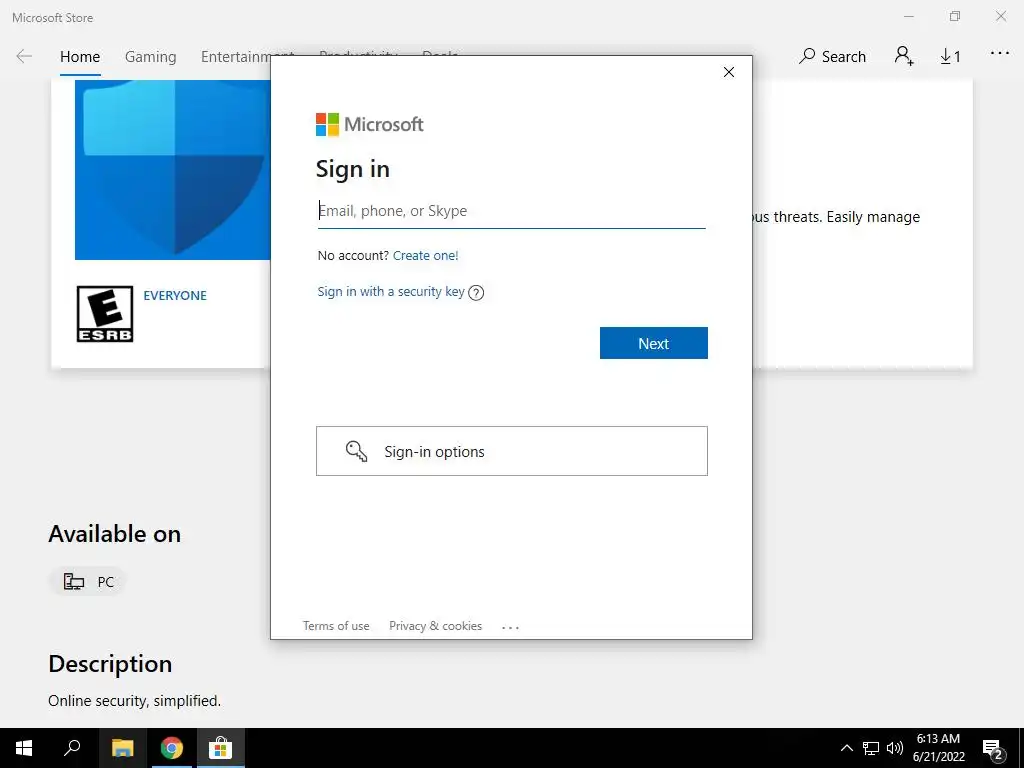Open Google Chrome from the taskbar
Viewport: 1024px width, 768px height.
coord(172,748)
